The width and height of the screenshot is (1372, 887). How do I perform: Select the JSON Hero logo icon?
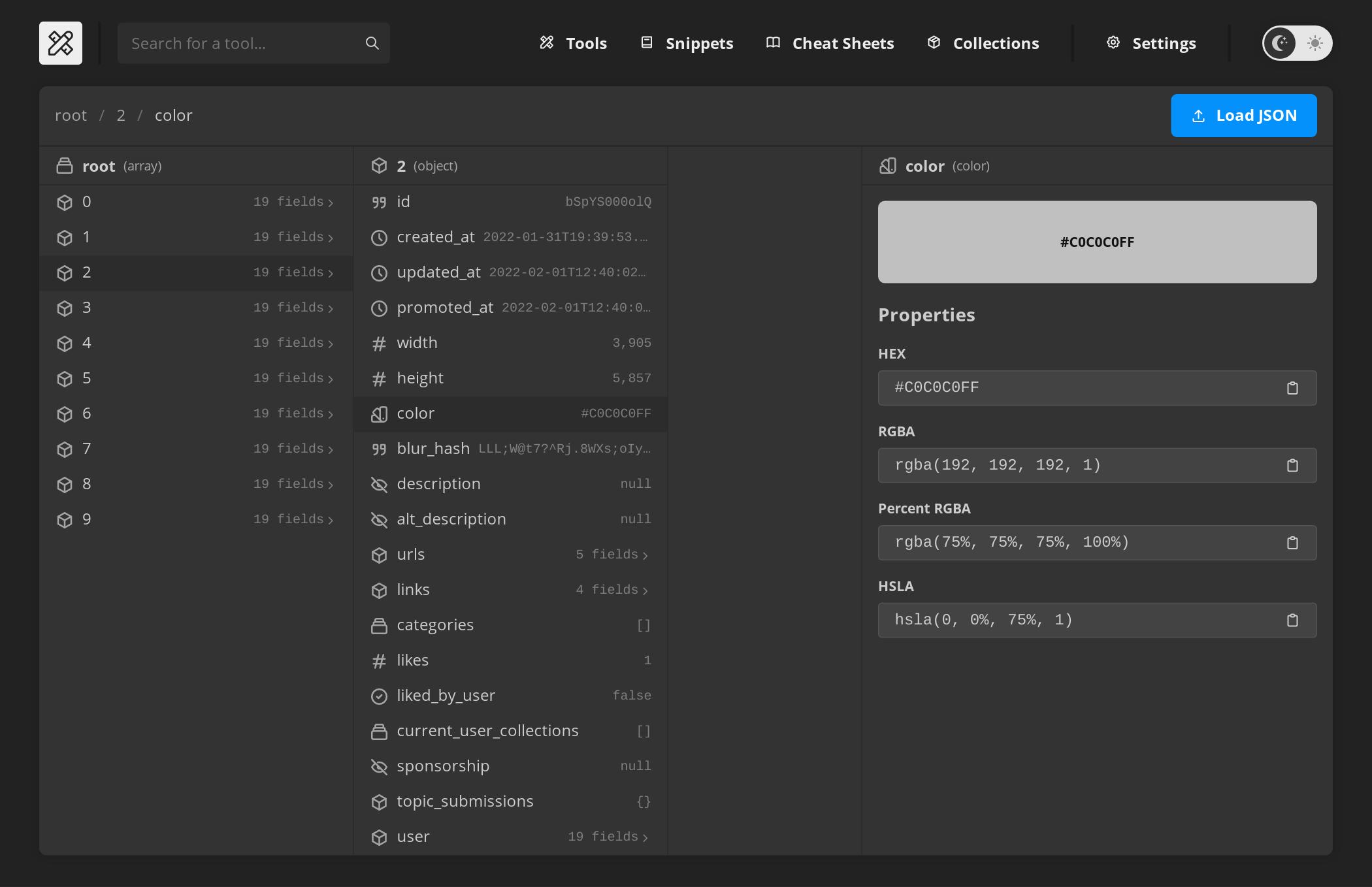(60, 43)
